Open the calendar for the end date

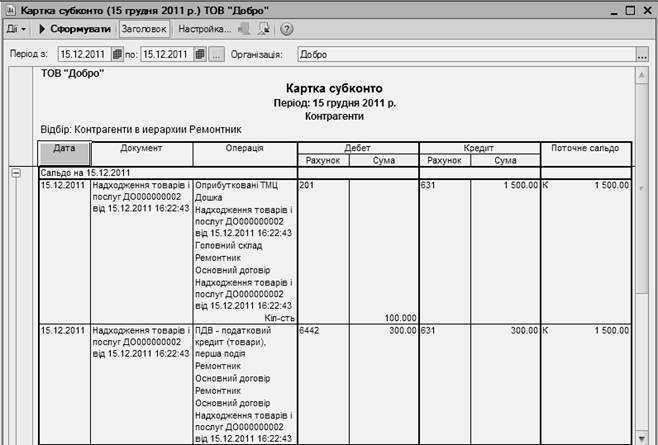point(201,54)
